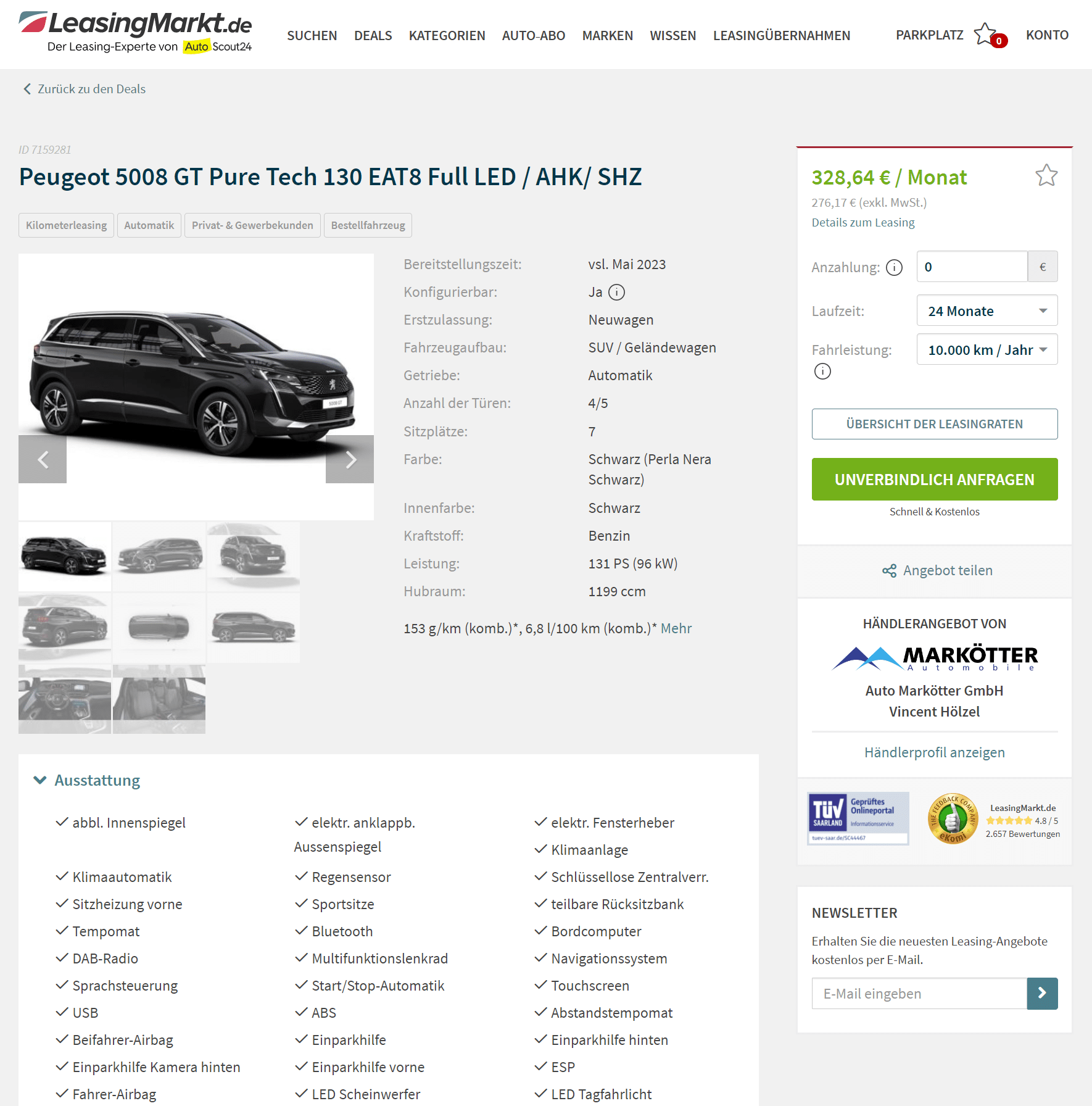Open info icon next to Anzahlung
The image size is (1092, 1106).
click(x=894, y=267)
